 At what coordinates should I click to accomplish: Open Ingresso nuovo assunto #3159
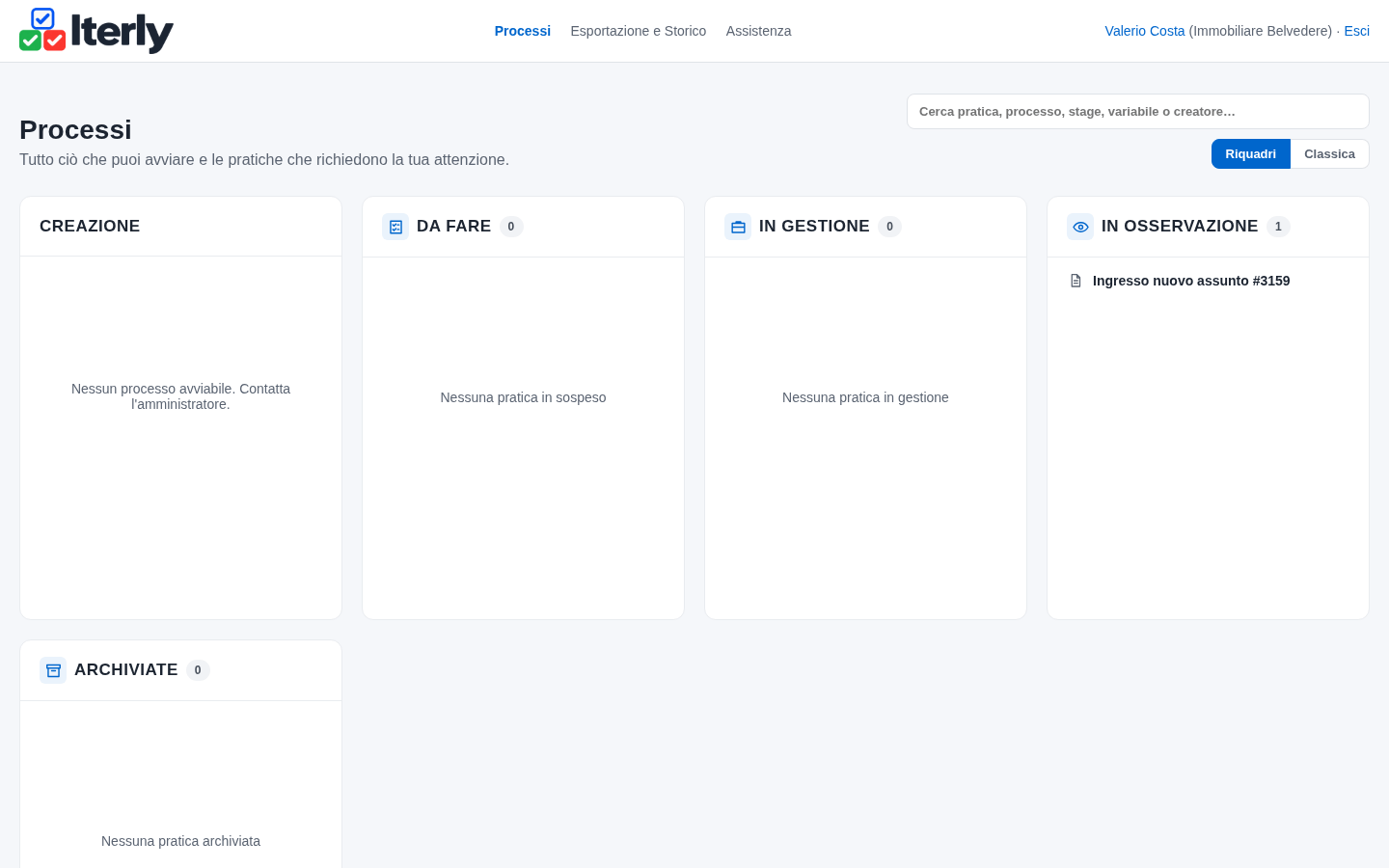point(1191,281)
